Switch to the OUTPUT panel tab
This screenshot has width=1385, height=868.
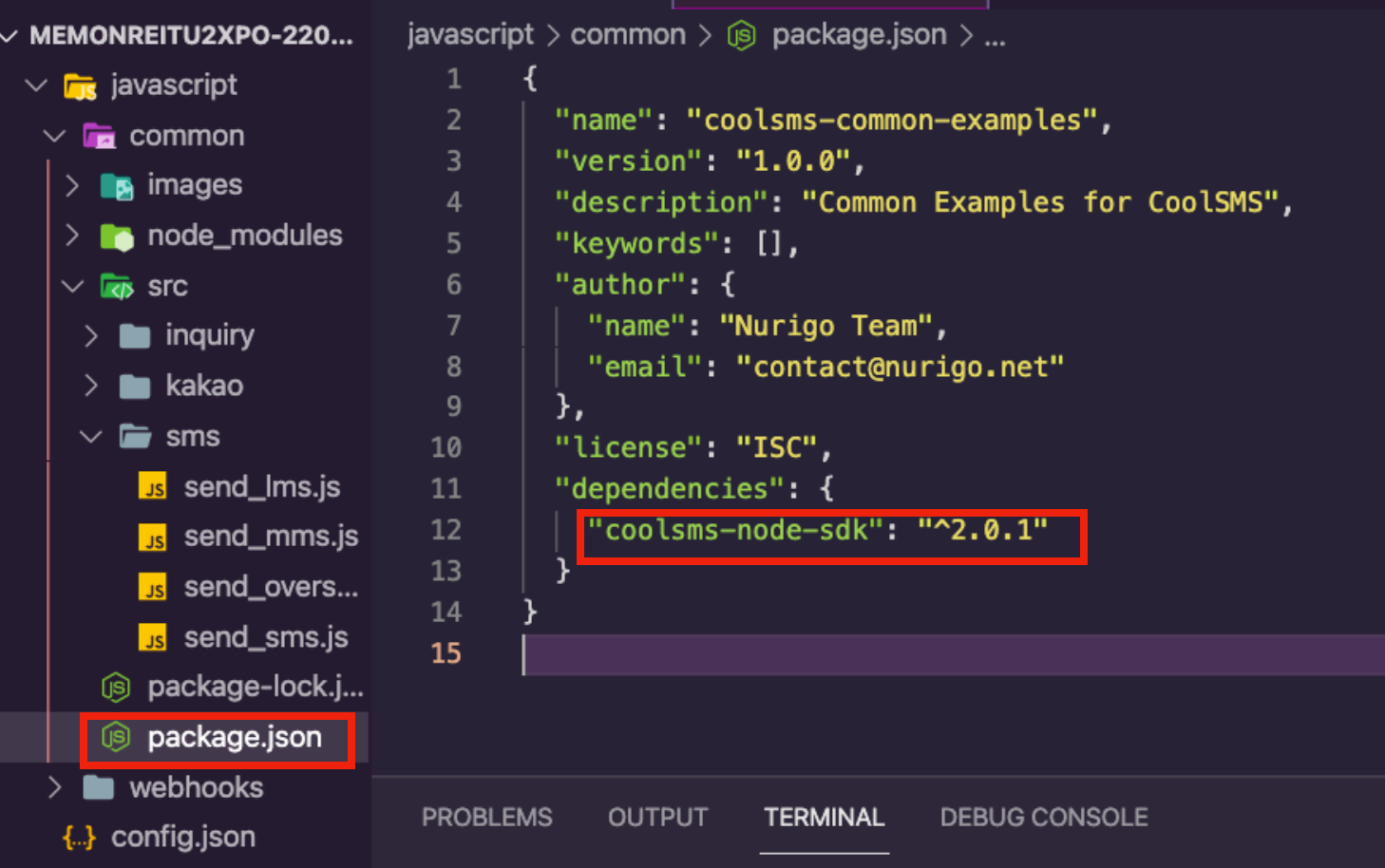658,818
